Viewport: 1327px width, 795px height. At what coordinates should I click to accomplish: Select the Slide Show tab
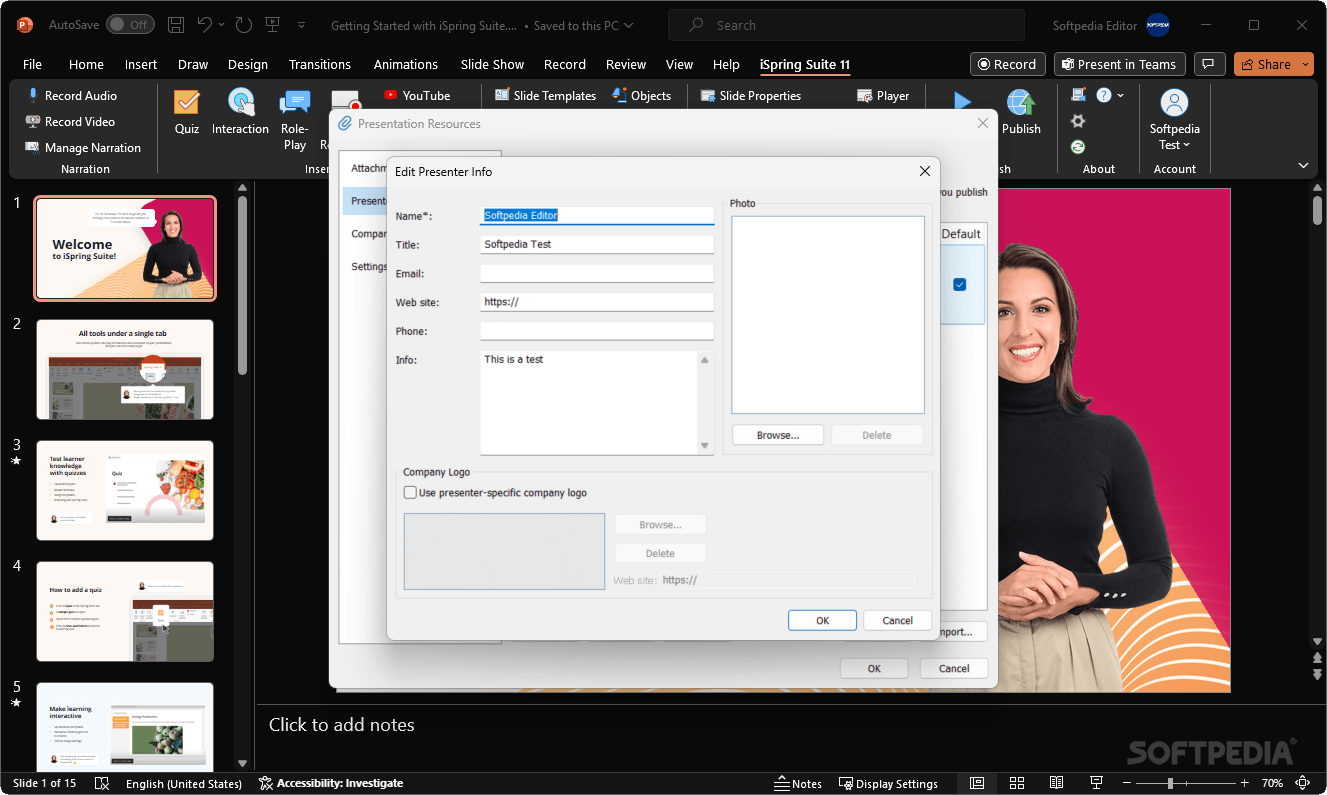tap(492, 64)
